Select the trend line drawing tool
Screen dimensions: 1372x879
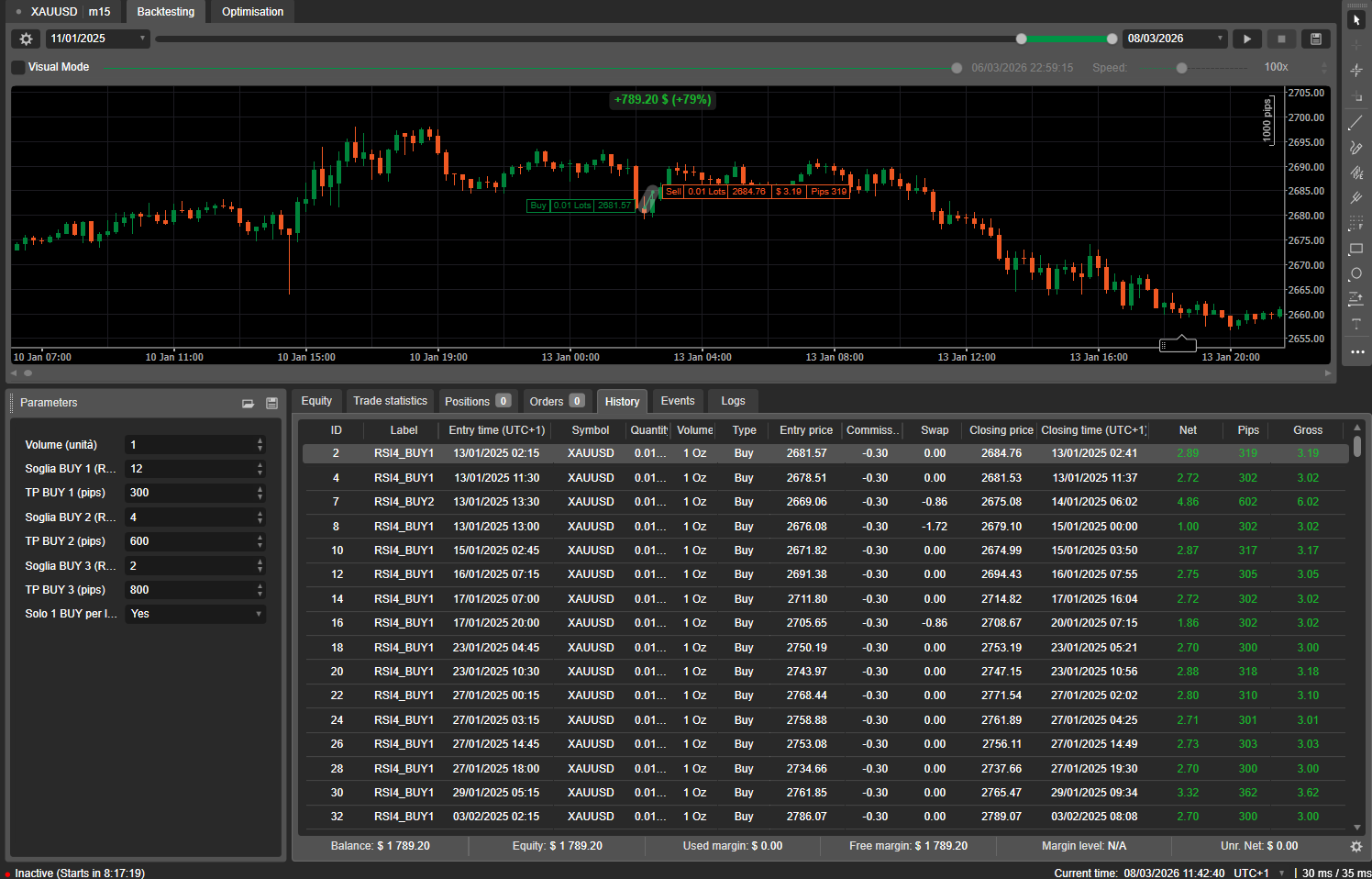pyautogui.click(x=1356, y=123)
